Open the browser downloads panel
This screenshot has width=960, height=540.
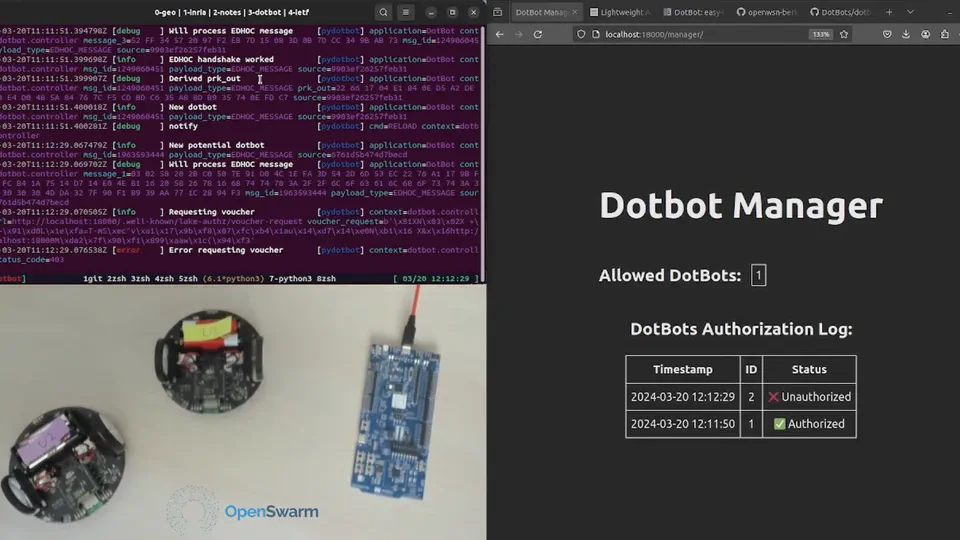(906, 34)
